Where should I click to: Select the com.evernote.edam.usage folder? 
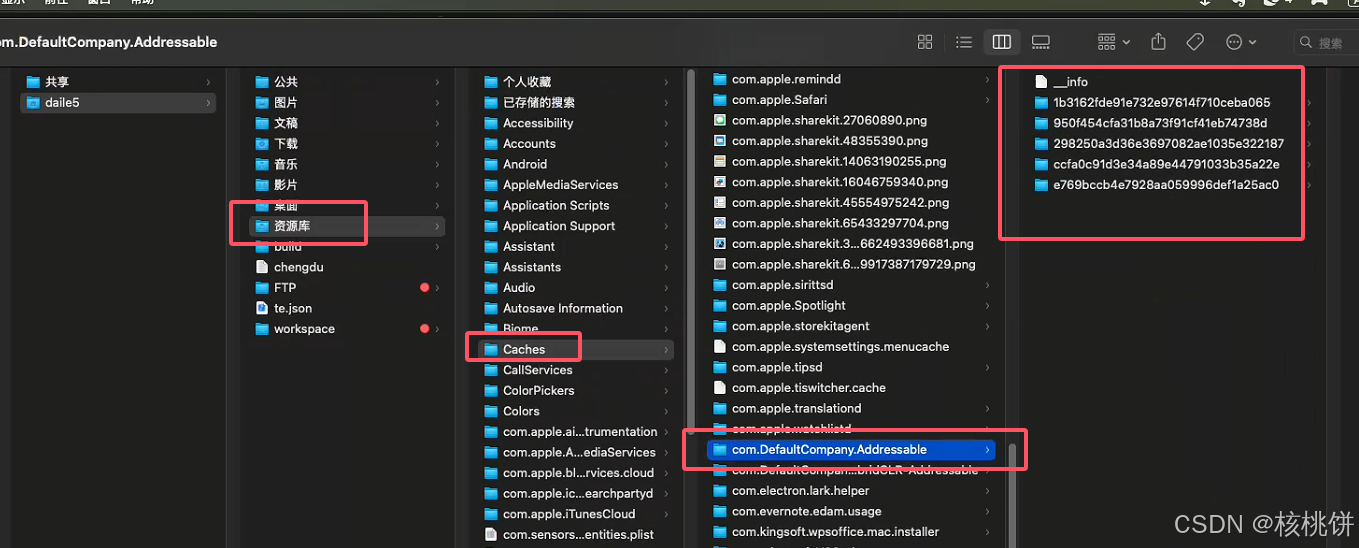click(x=851, y=511)
